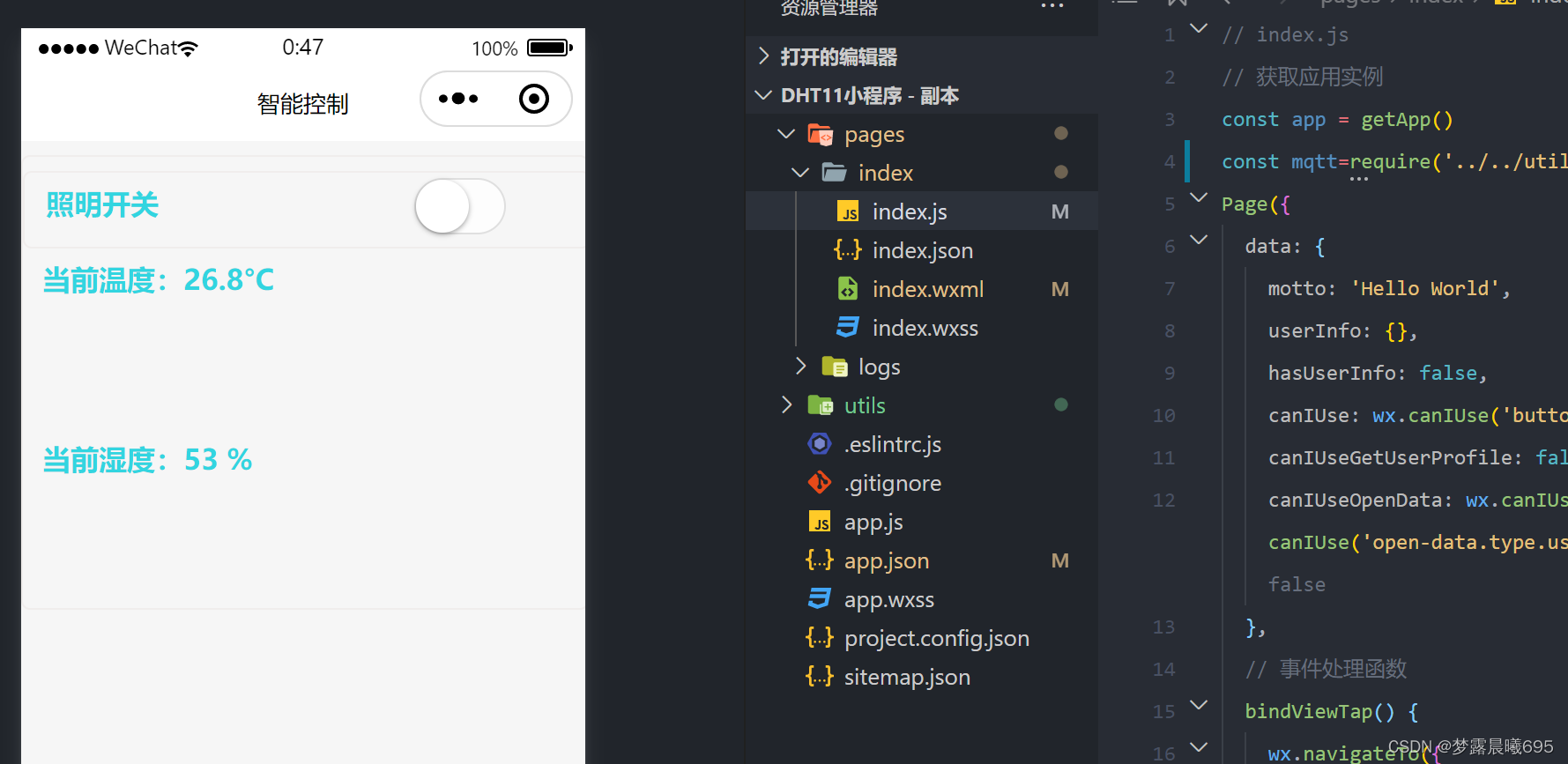Click the 智能控制 page title

click(x=303, y=104)
